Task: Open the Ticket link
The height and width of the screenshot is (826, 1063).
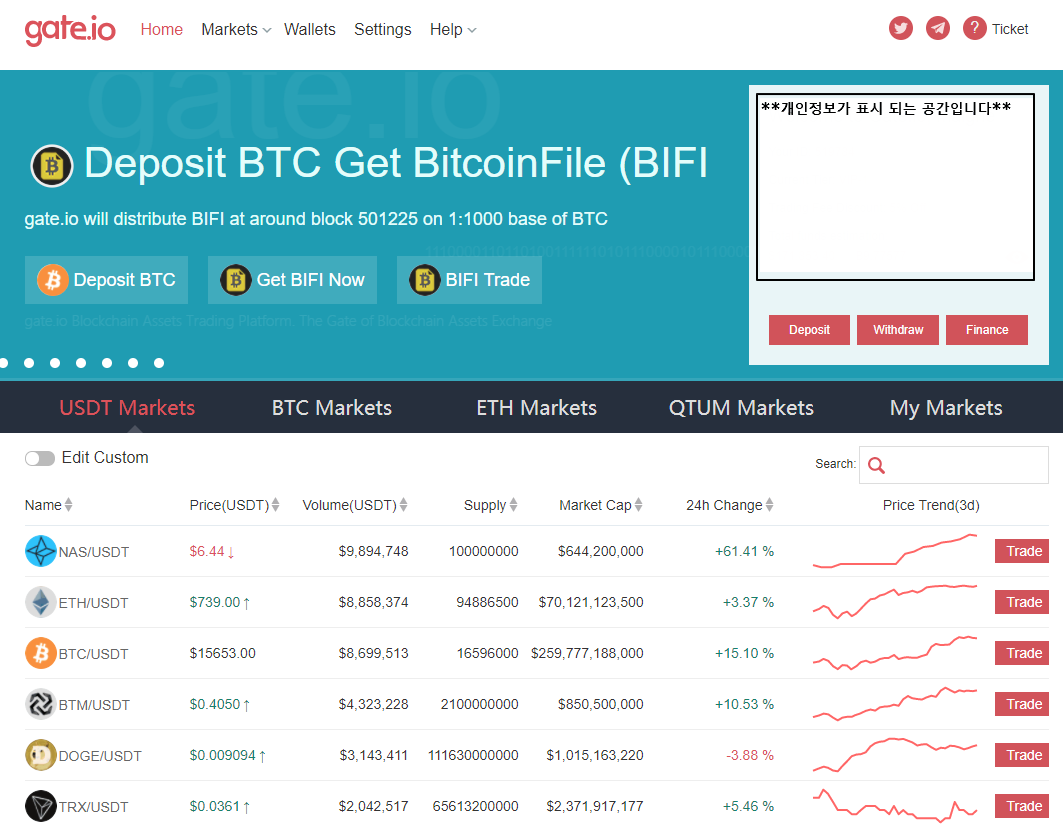Action: coord(1009,29)
